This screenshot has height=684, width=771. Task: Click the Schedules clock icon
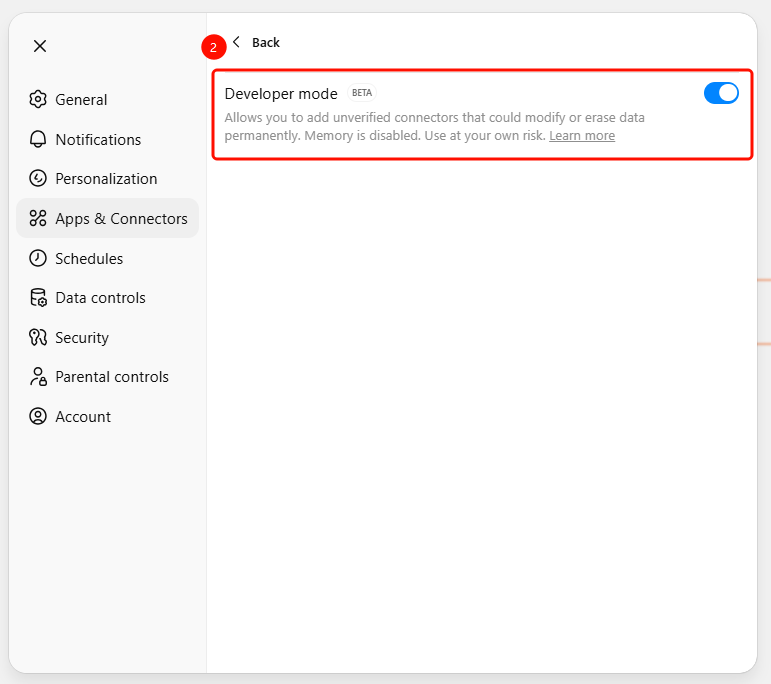(38, 258)
